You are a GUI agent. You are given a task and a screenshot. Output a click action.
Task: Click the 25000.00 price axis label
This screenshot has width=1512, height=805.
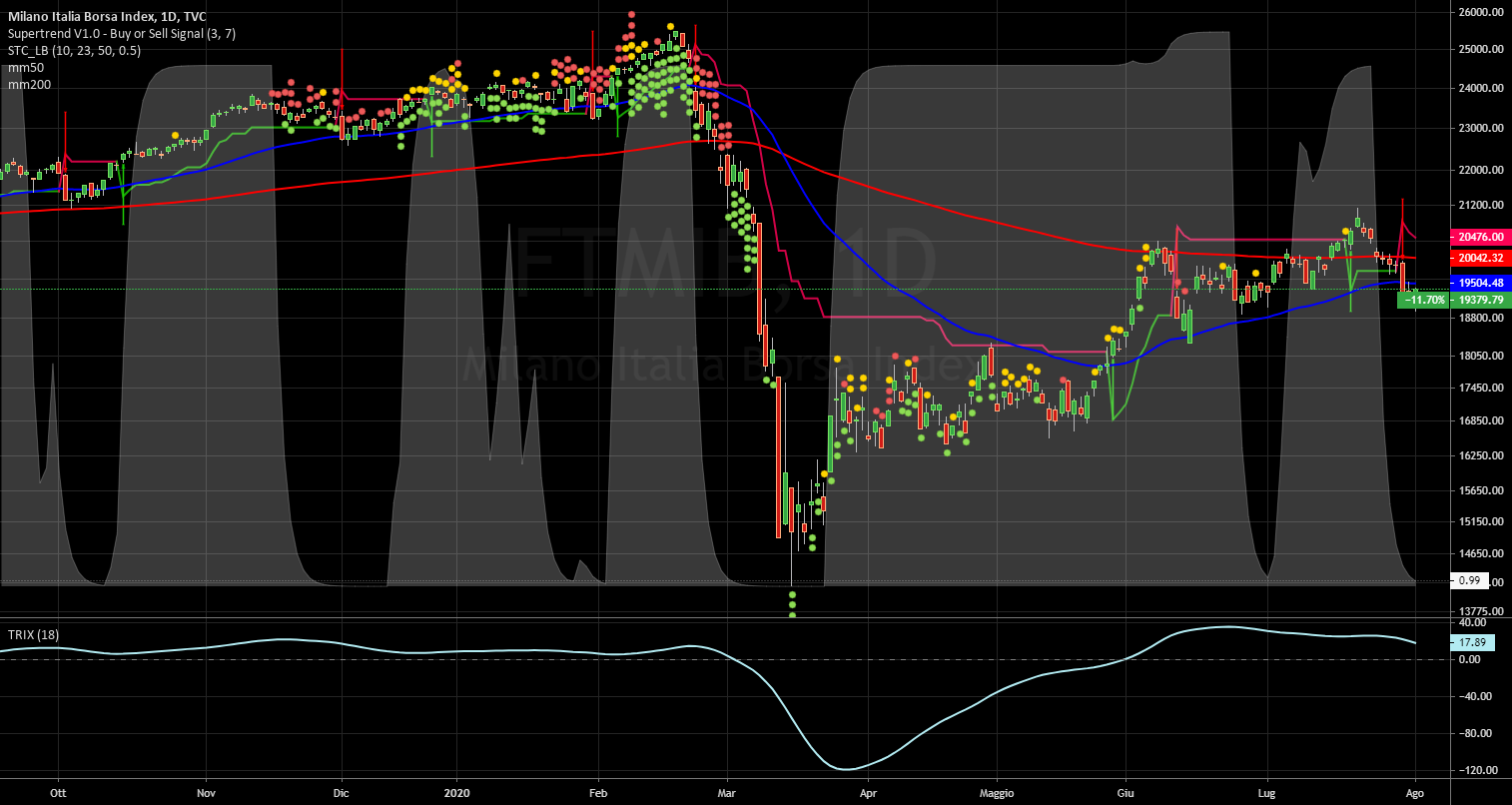[1480, 49]
